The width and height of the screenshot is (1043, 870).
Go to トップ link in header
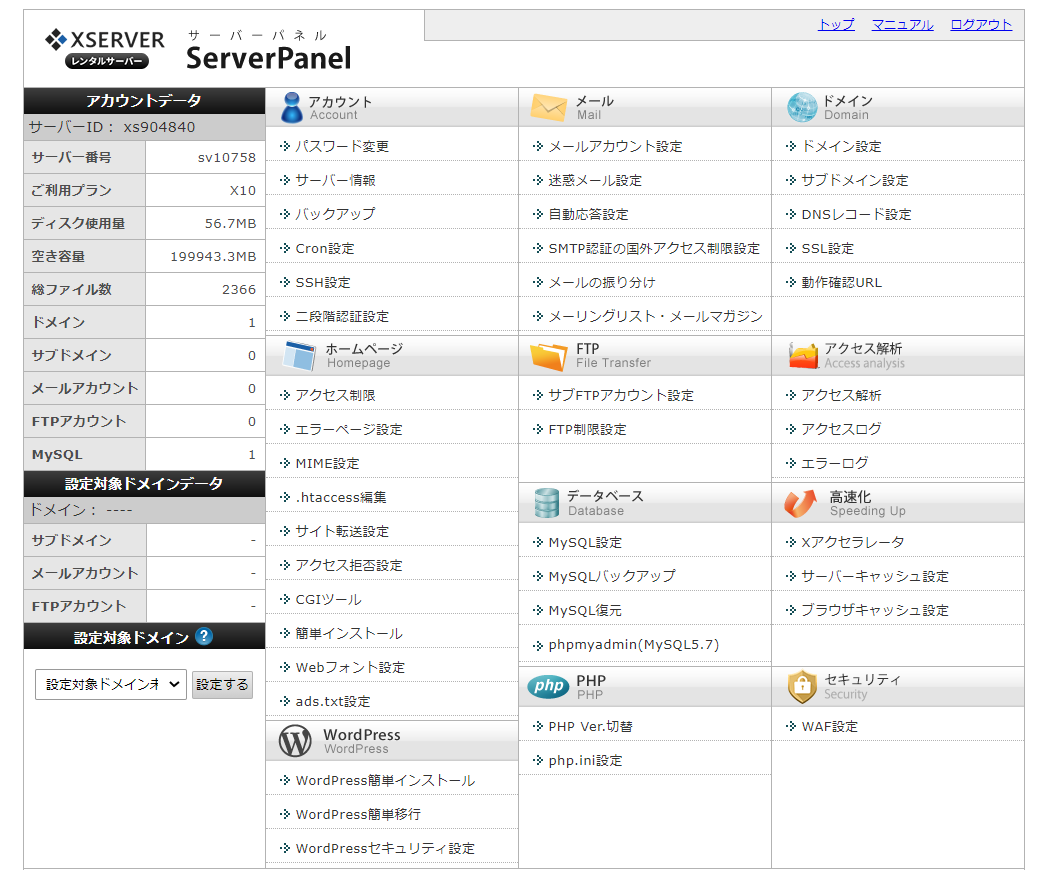[836, 25]
